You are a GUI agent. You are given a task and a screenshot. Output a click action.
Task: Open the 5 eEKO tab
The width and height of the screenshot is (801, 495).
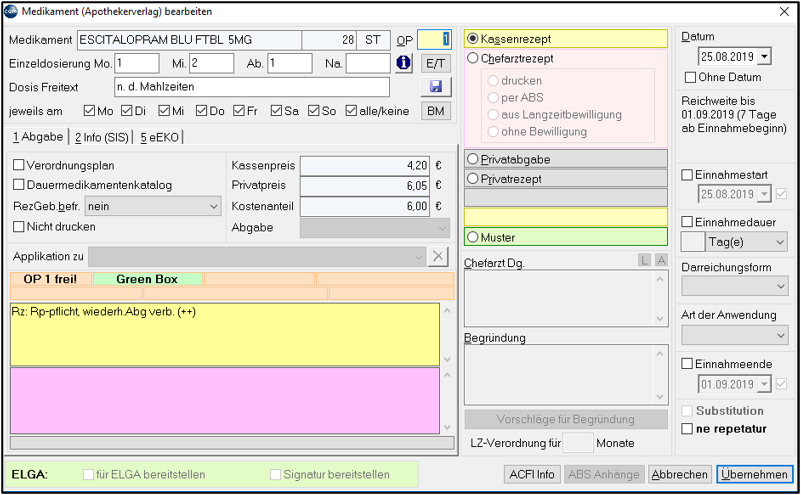coord(159,137)
